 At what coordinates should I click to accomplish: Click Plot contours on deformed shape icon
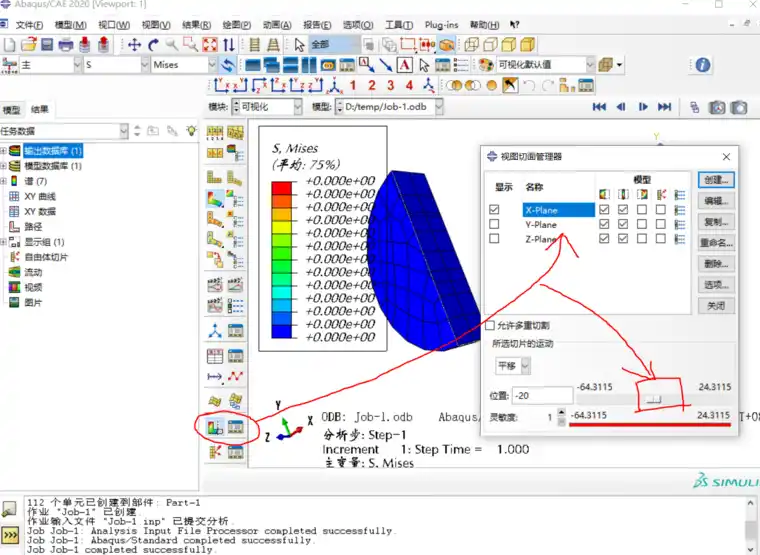[x=215, y=199]
